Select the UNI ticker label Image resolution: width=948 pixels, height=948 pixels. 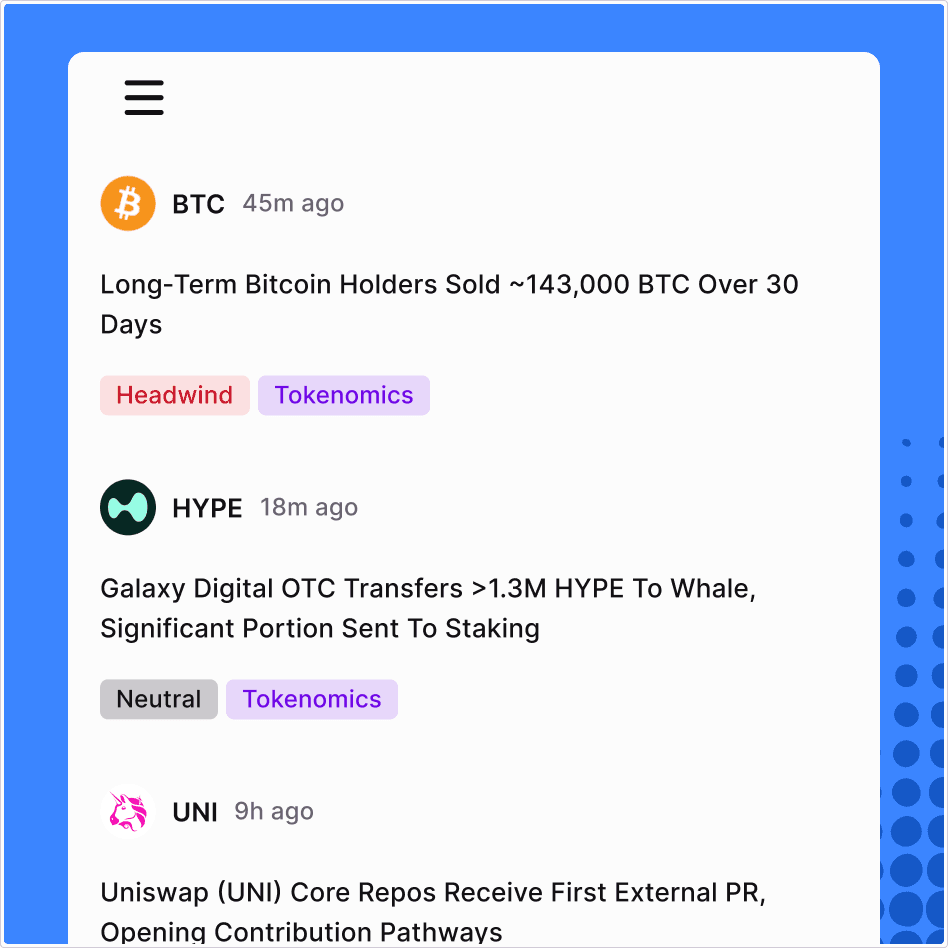click(x=195, y=812)
